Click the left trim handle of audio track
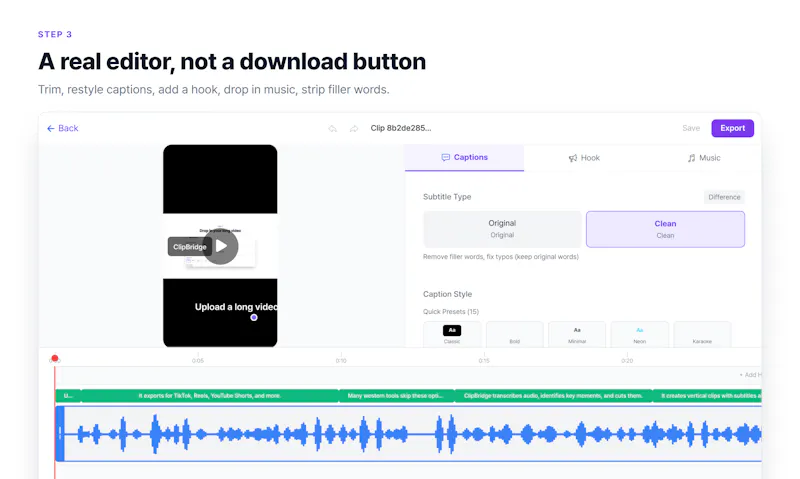800x479 pixels. click(60, 434)
